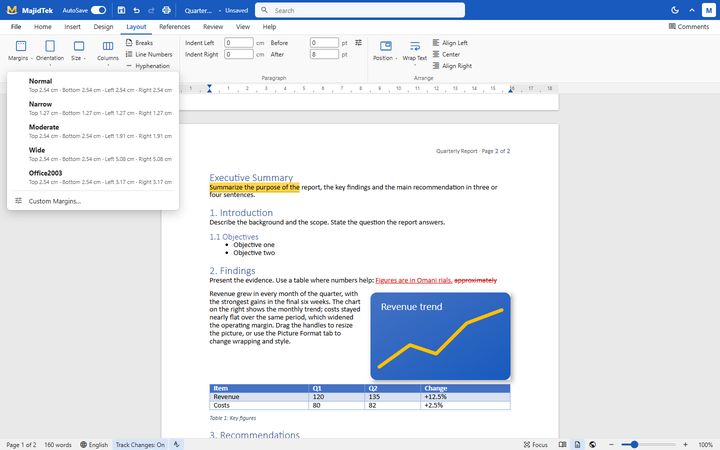Open Custom Margins dialog
The width and height of the screenshot is (720, 450).
pyautogui.click(x=93, y=201)
